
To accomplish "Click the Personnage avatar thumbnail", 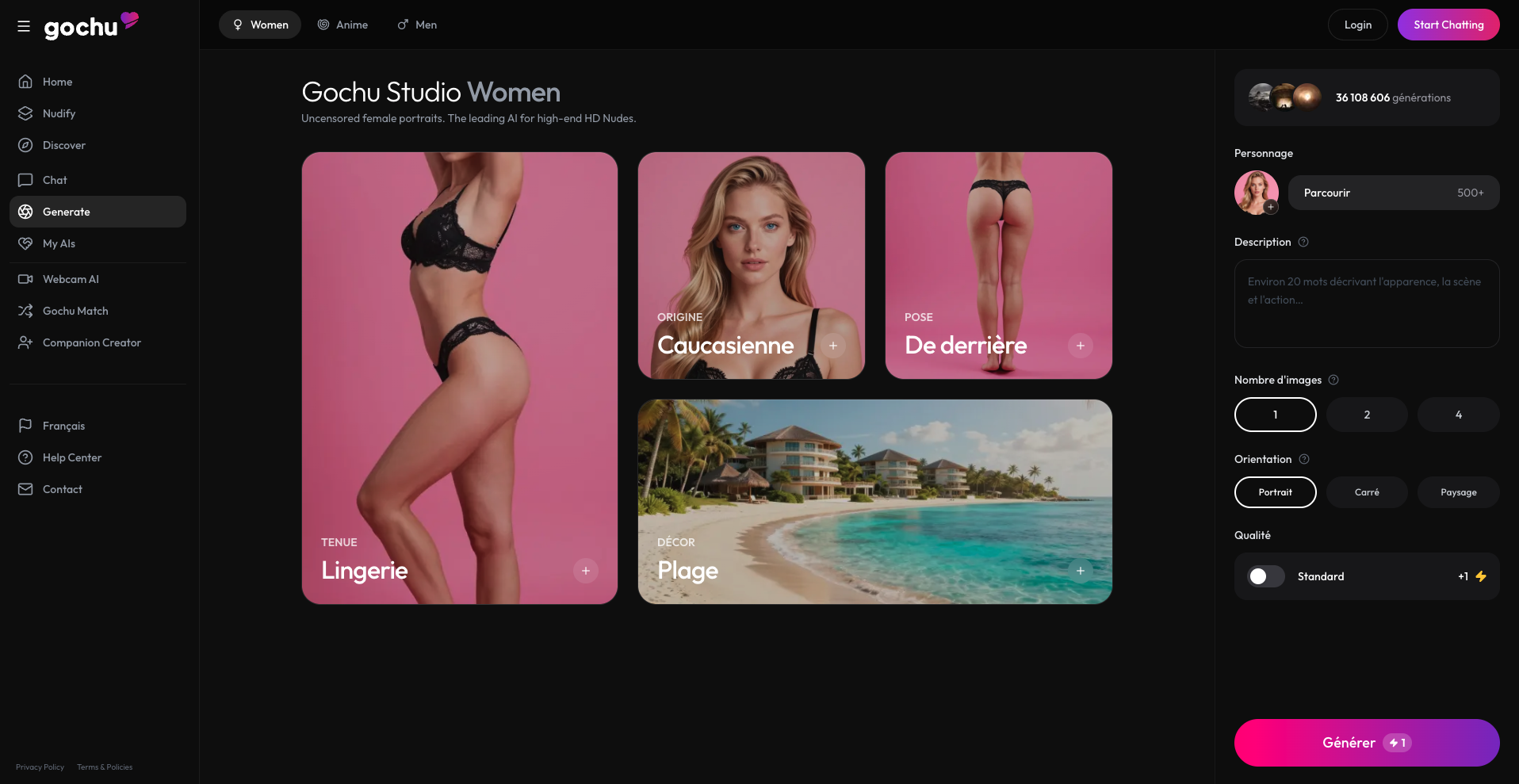I will [1257, 193].
